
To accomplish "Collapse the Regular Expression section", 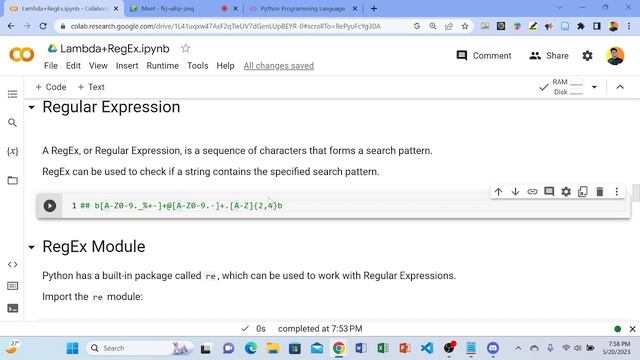I will tap(31, 107).
